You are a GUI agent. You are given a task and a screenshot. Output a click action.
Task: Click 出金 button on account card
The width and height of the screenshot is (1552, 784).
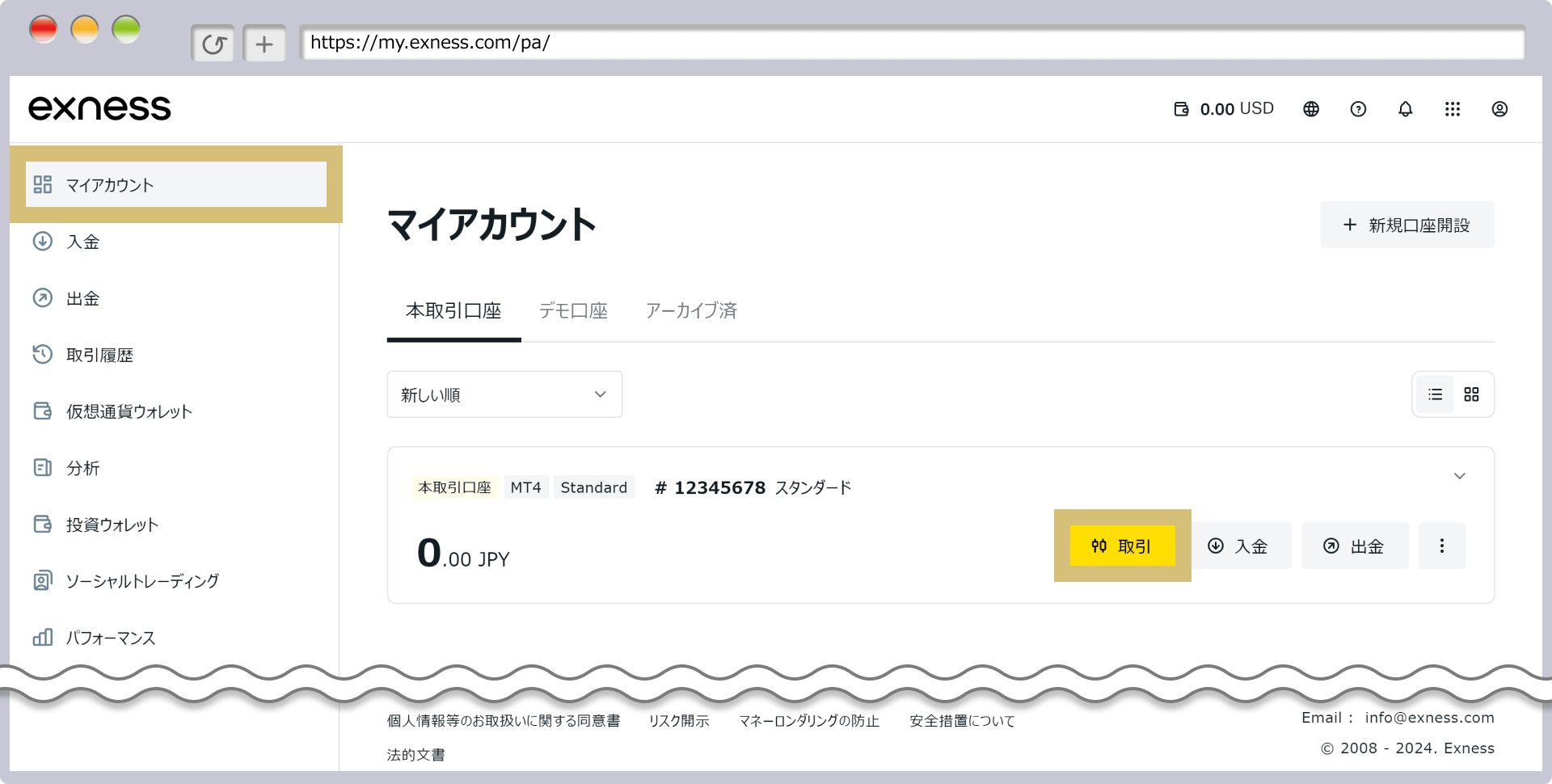click(1355, 546)
